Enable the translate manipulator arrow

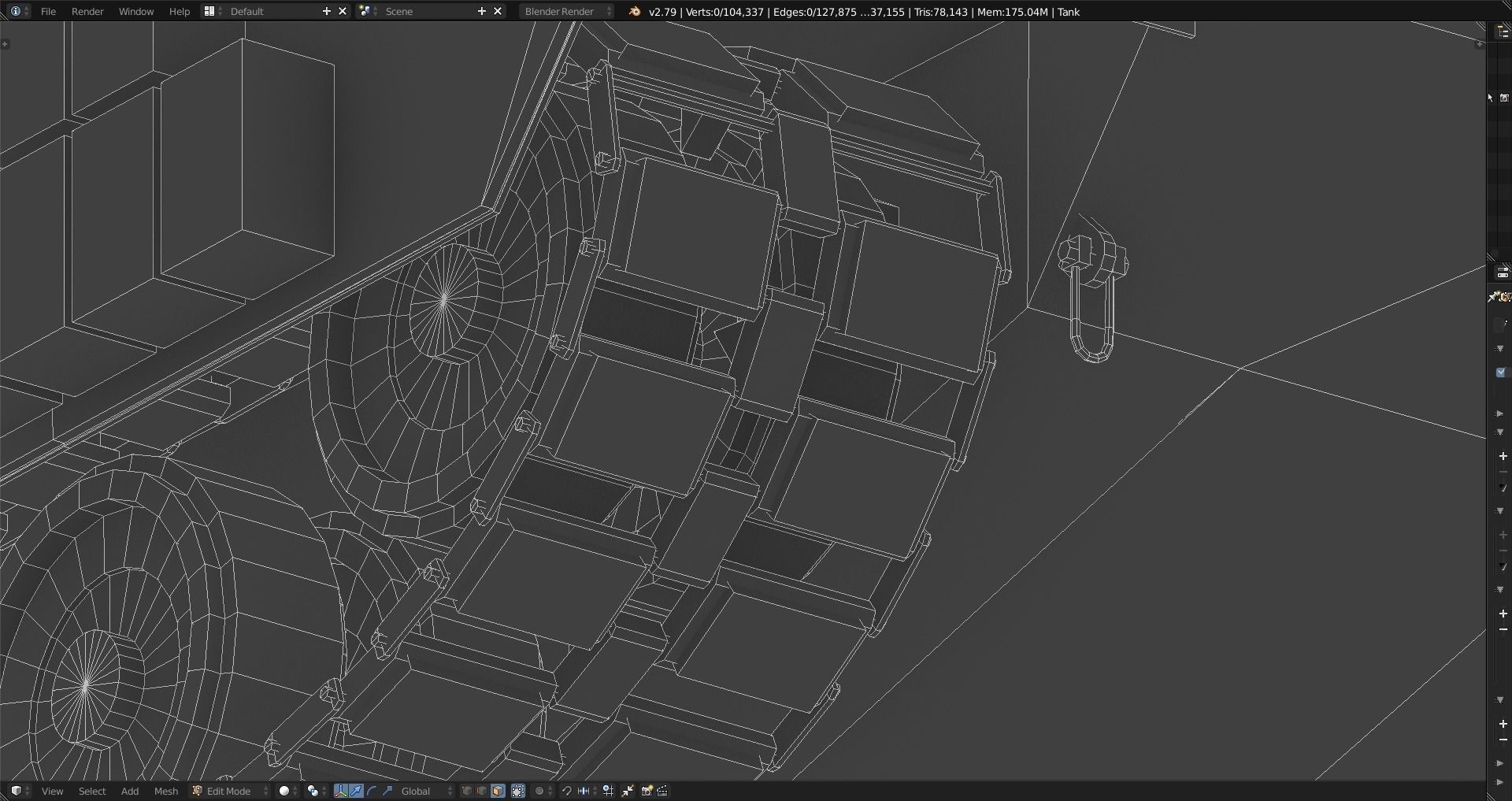tap(356, 791)
